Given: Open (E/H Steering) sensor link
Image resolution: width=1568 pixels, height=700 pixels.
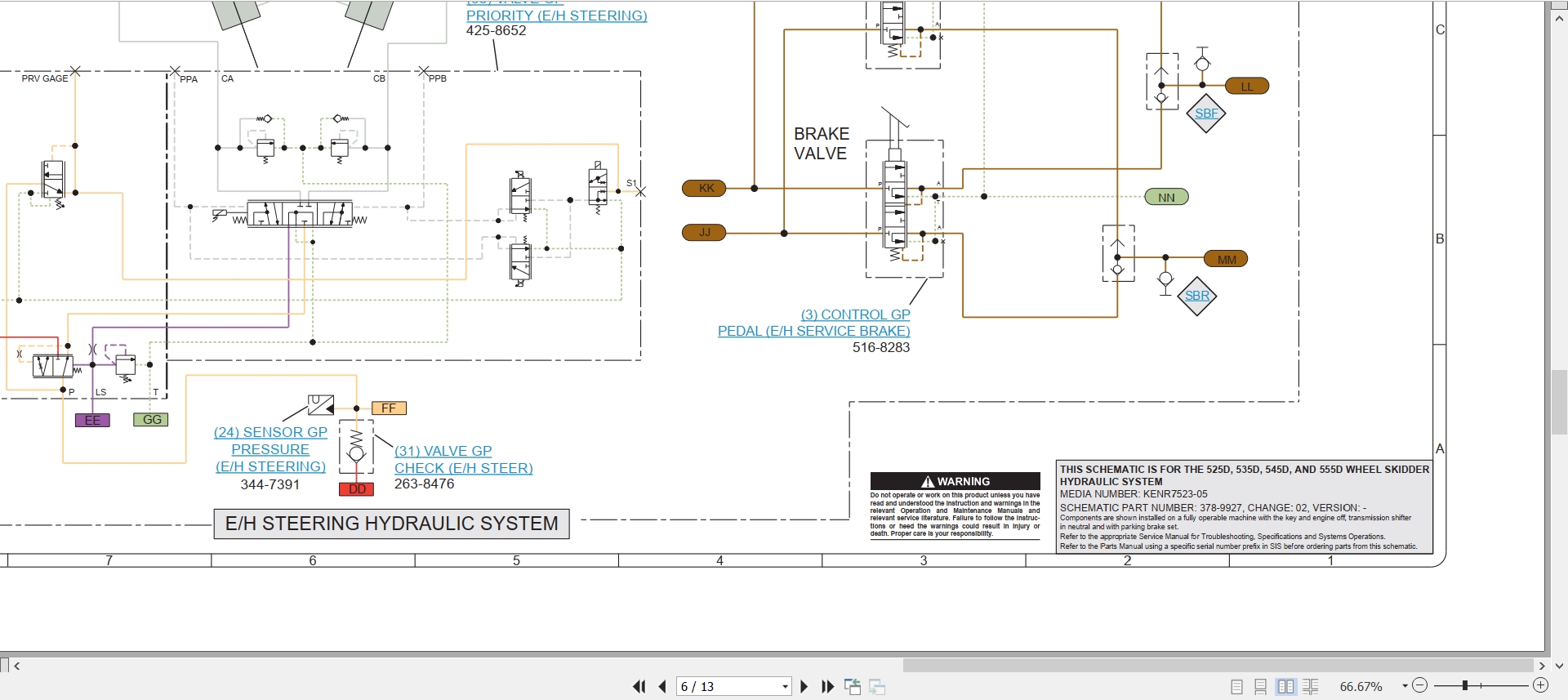Looking at the screenshot, I should tap(270, 466).
